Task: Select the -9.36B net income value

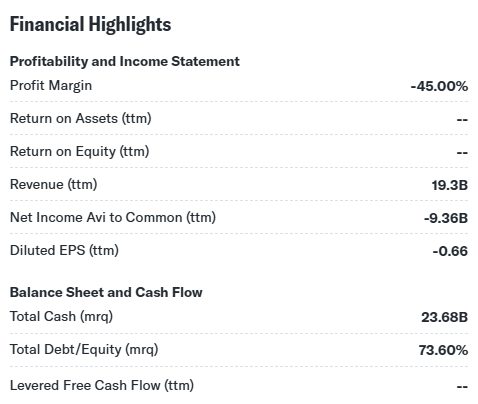Action: click(446, 218)
